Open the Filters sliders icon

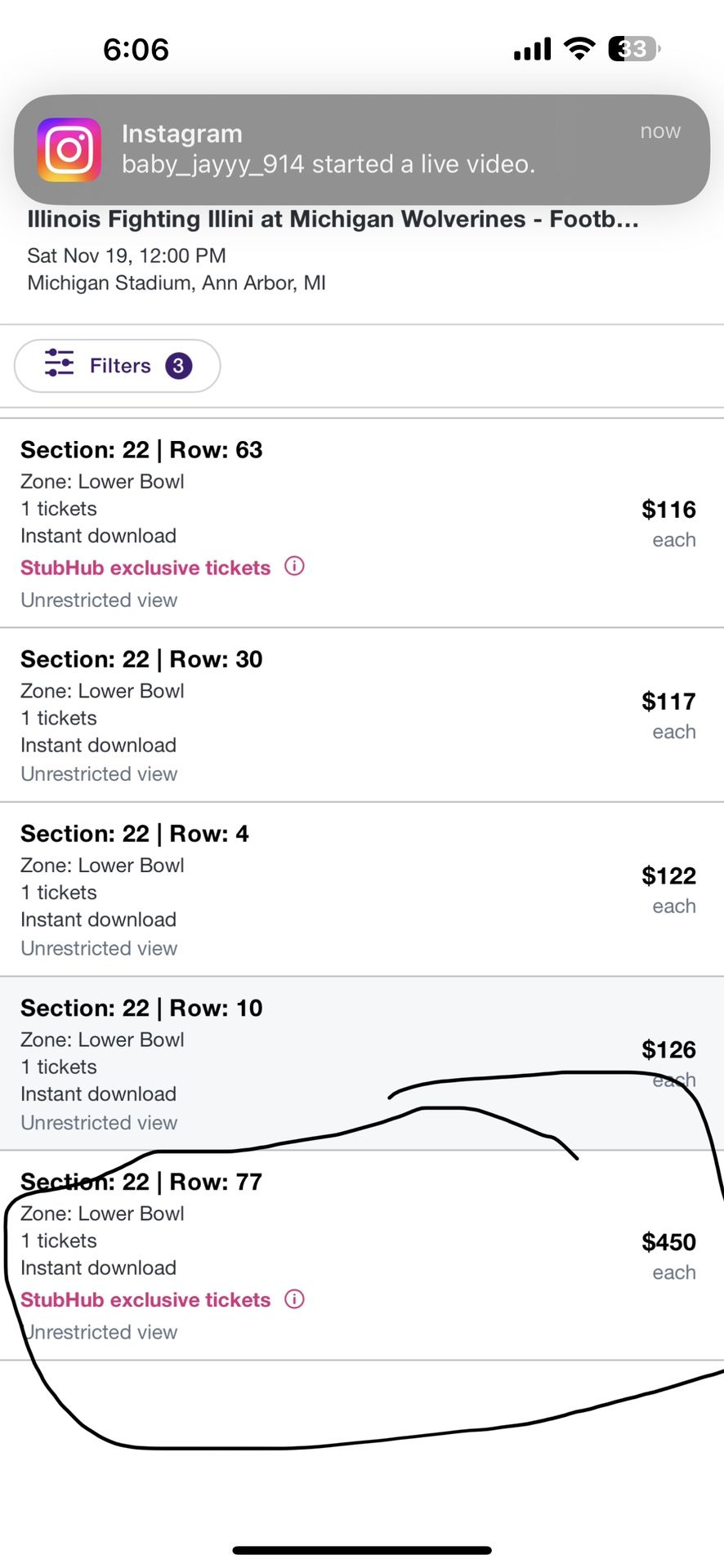pos(59,363)
